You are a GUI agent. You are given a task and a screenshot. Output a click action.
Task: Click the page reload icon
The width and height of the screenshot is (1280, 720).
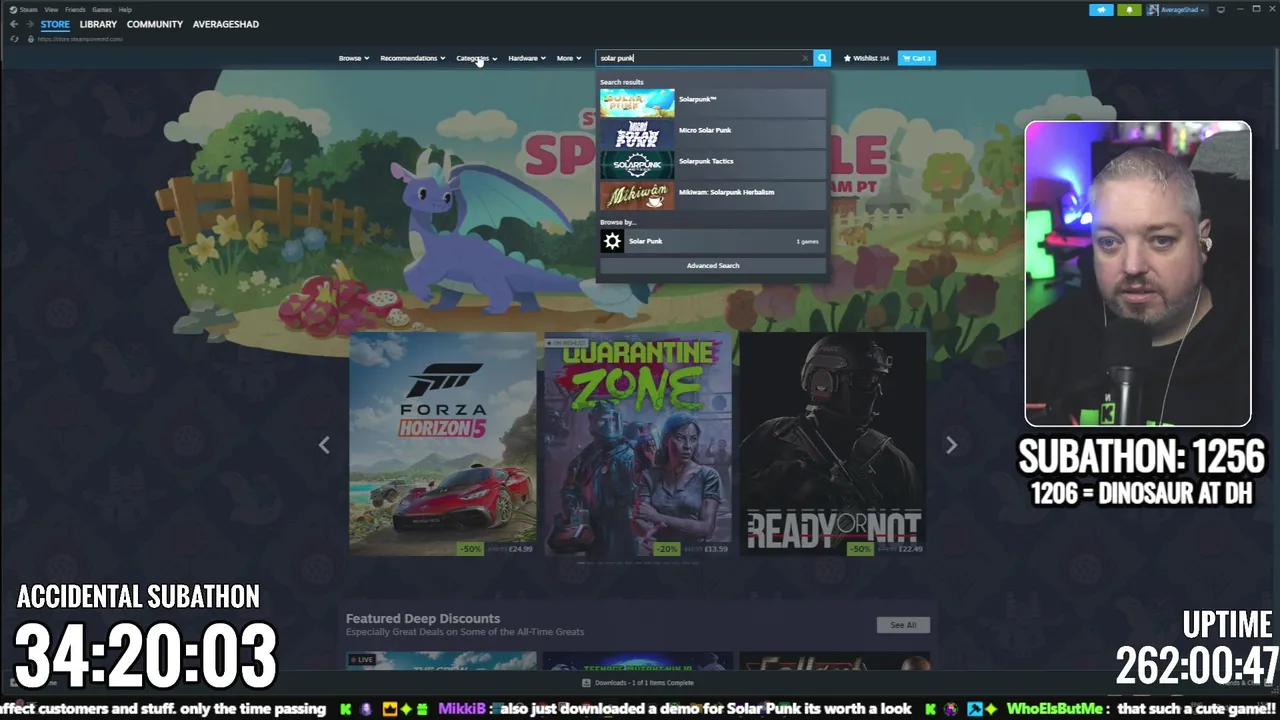[x=14, y=39]
